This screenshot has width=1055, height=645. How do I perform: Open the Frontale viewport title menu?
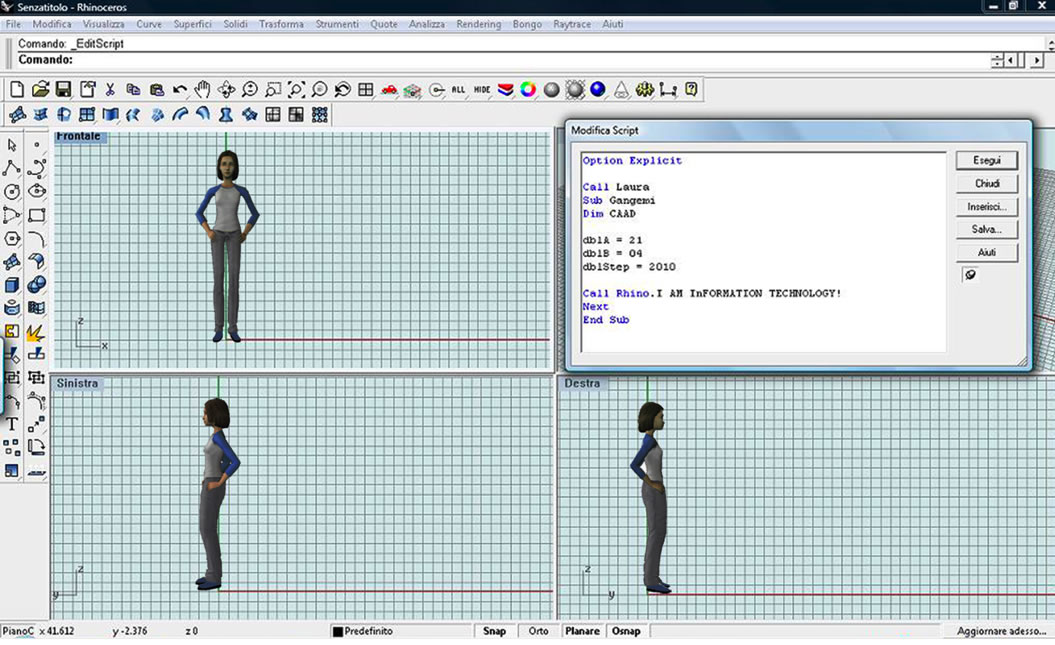click(x=79, y=136)
